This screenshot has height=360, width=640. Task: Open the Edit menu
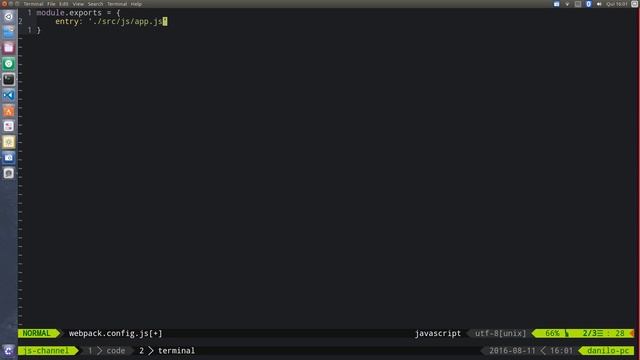click(64, 4)
